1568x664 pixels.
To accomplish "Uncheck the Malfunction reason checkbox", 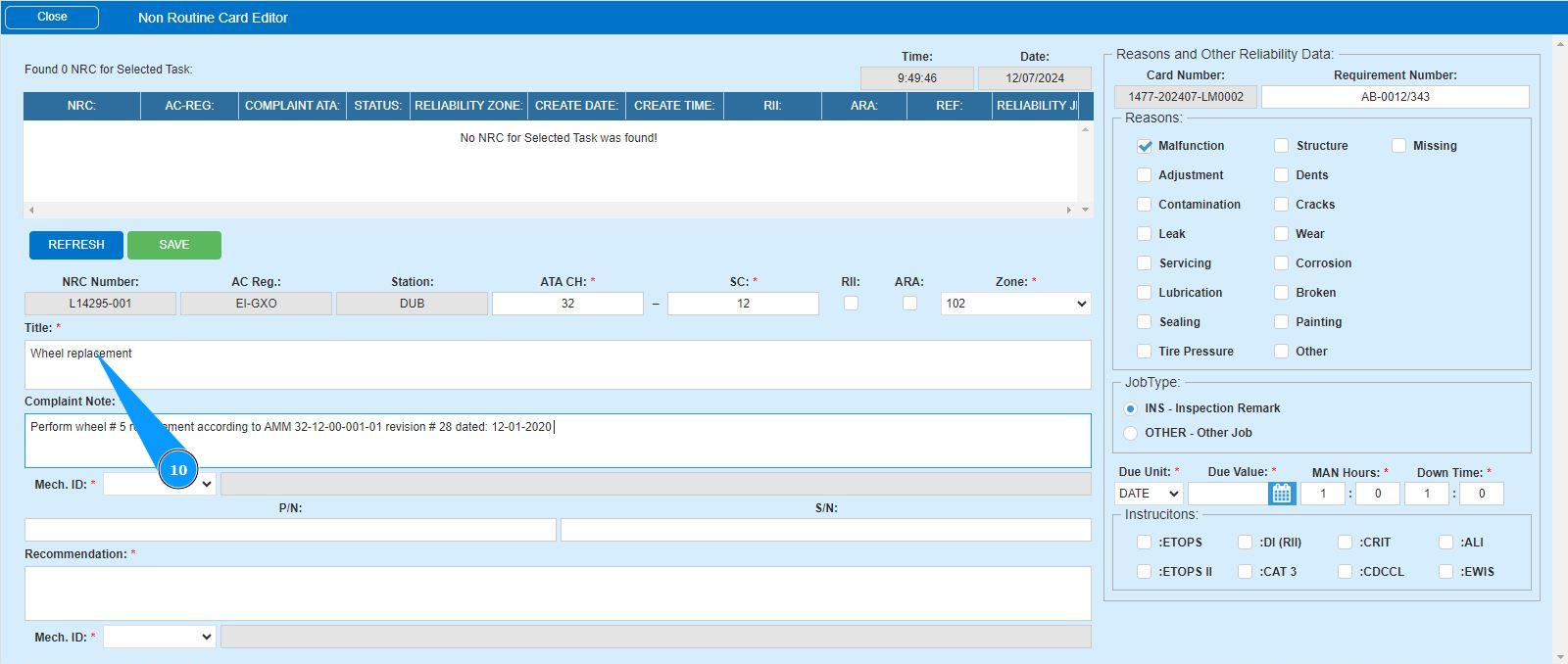I will pos(1144,146).
